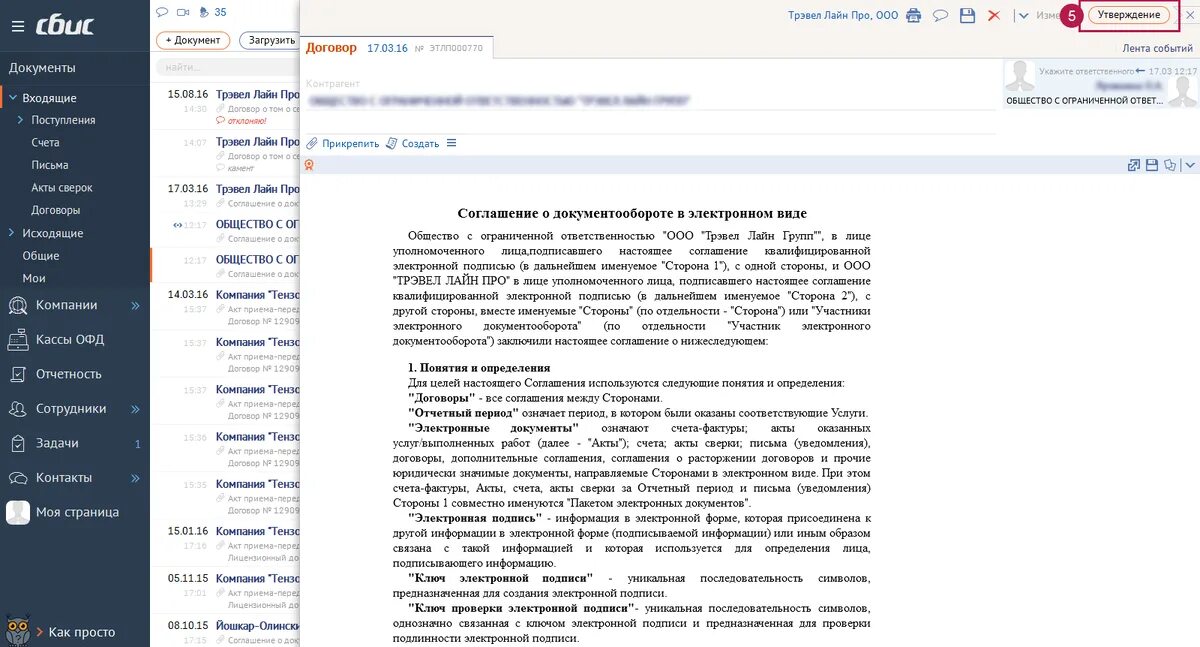The height and width of the screenshot is (647, 1200).
Task: Click the Загрузить button
Action: [x=269, y=41]
